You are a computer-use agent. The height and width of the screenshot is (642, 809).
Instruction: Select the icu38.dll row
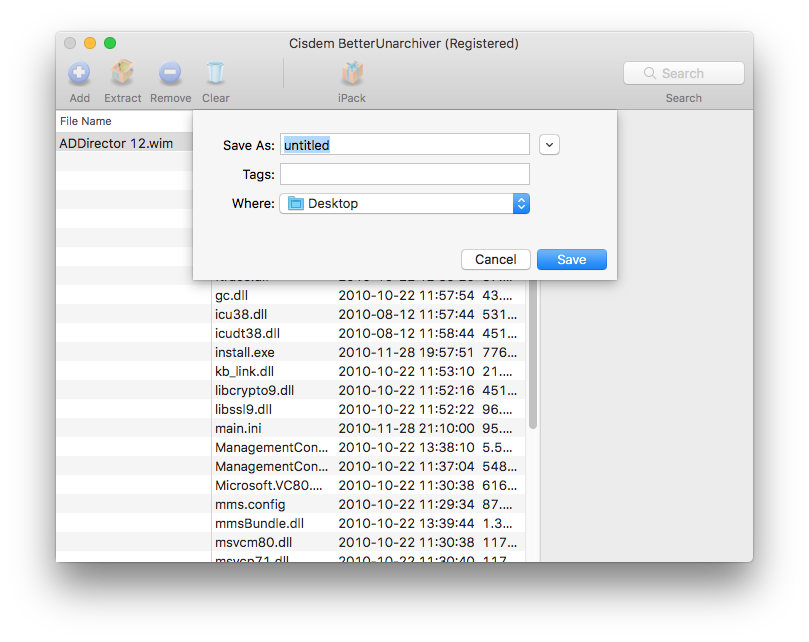point(368,314)
